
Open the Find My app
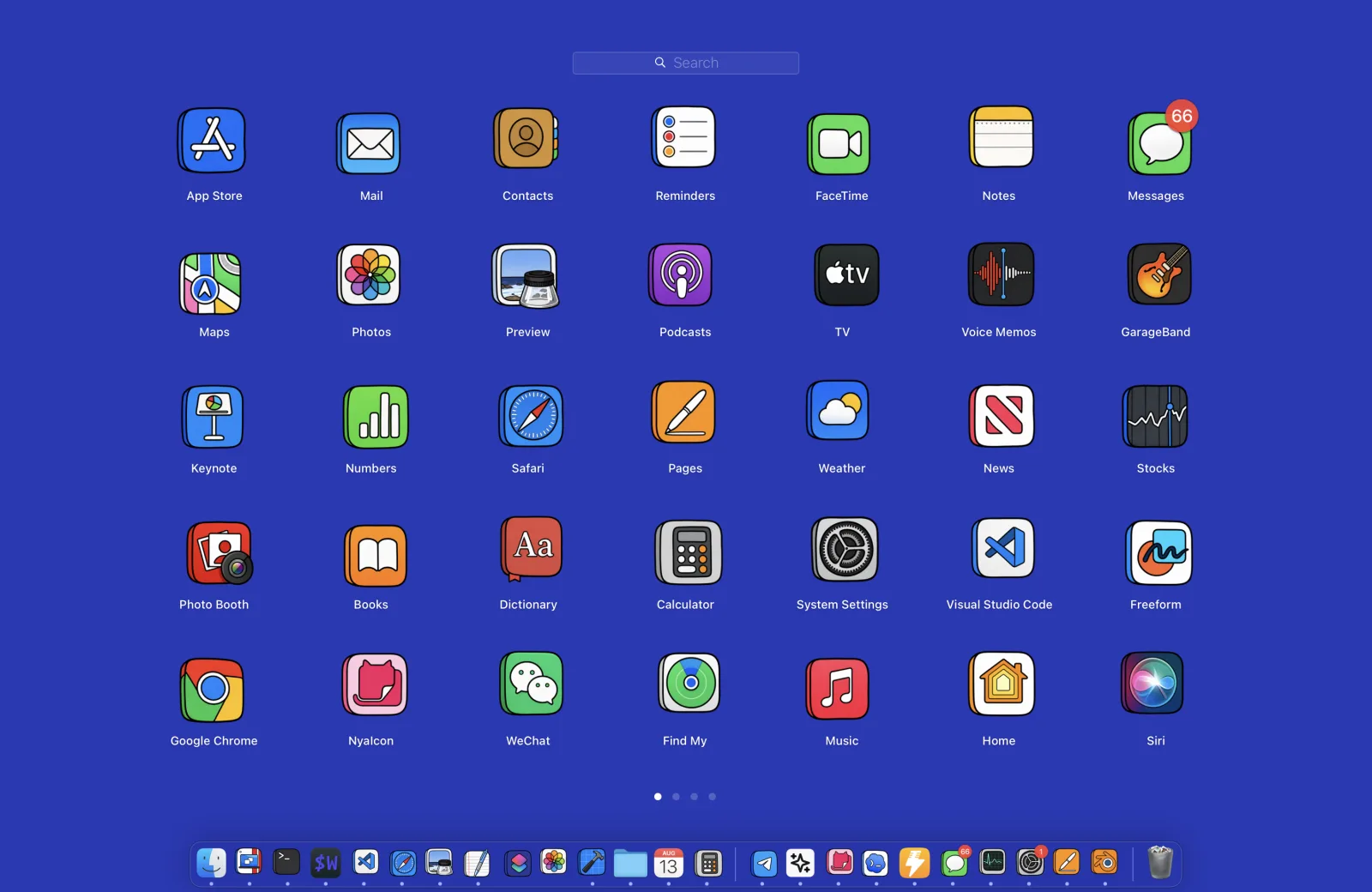[x=689, y=684]
